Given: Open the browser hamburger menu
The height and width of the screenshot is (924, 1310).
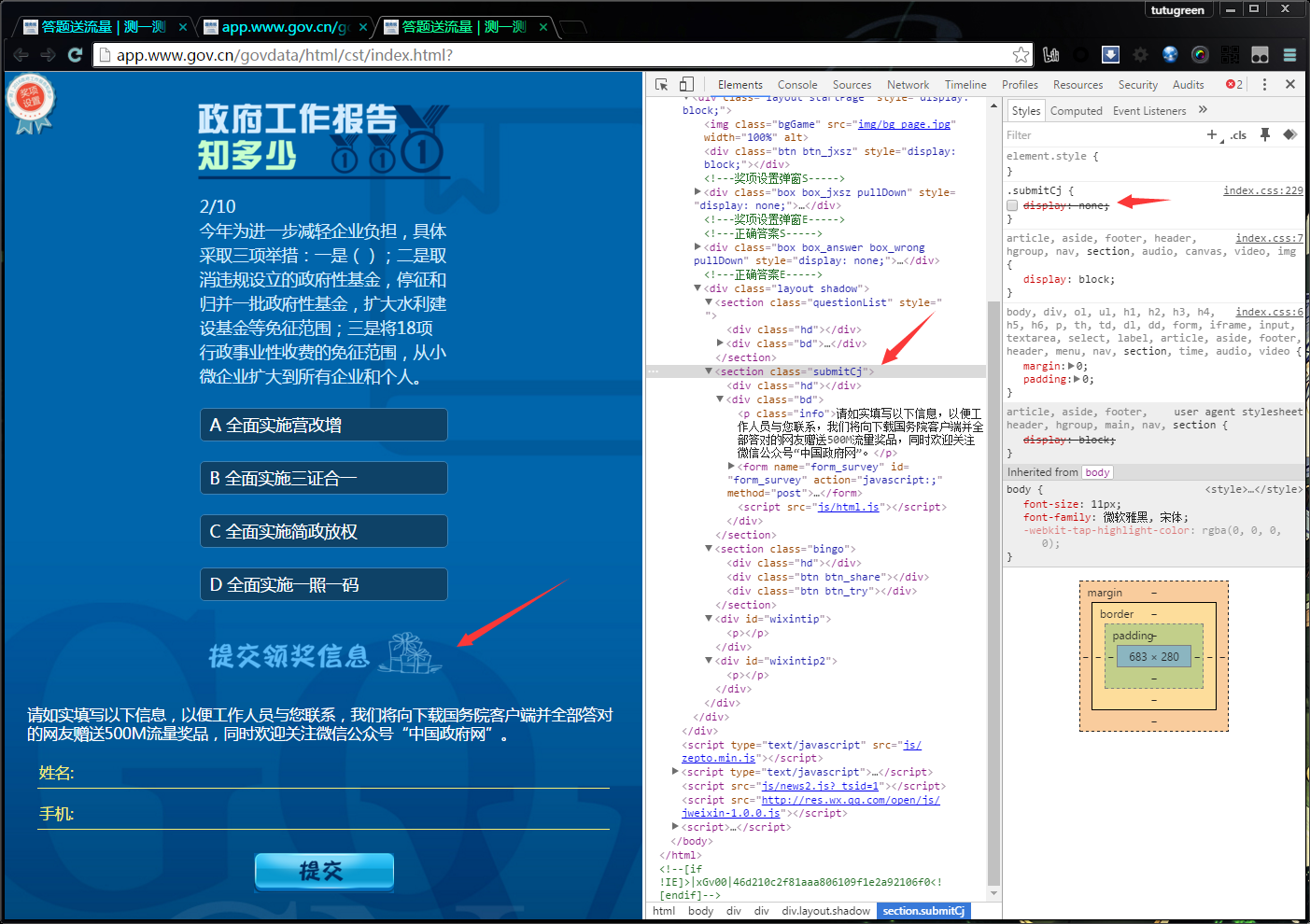Looking at the screenshot, I should coord(1289,55).
